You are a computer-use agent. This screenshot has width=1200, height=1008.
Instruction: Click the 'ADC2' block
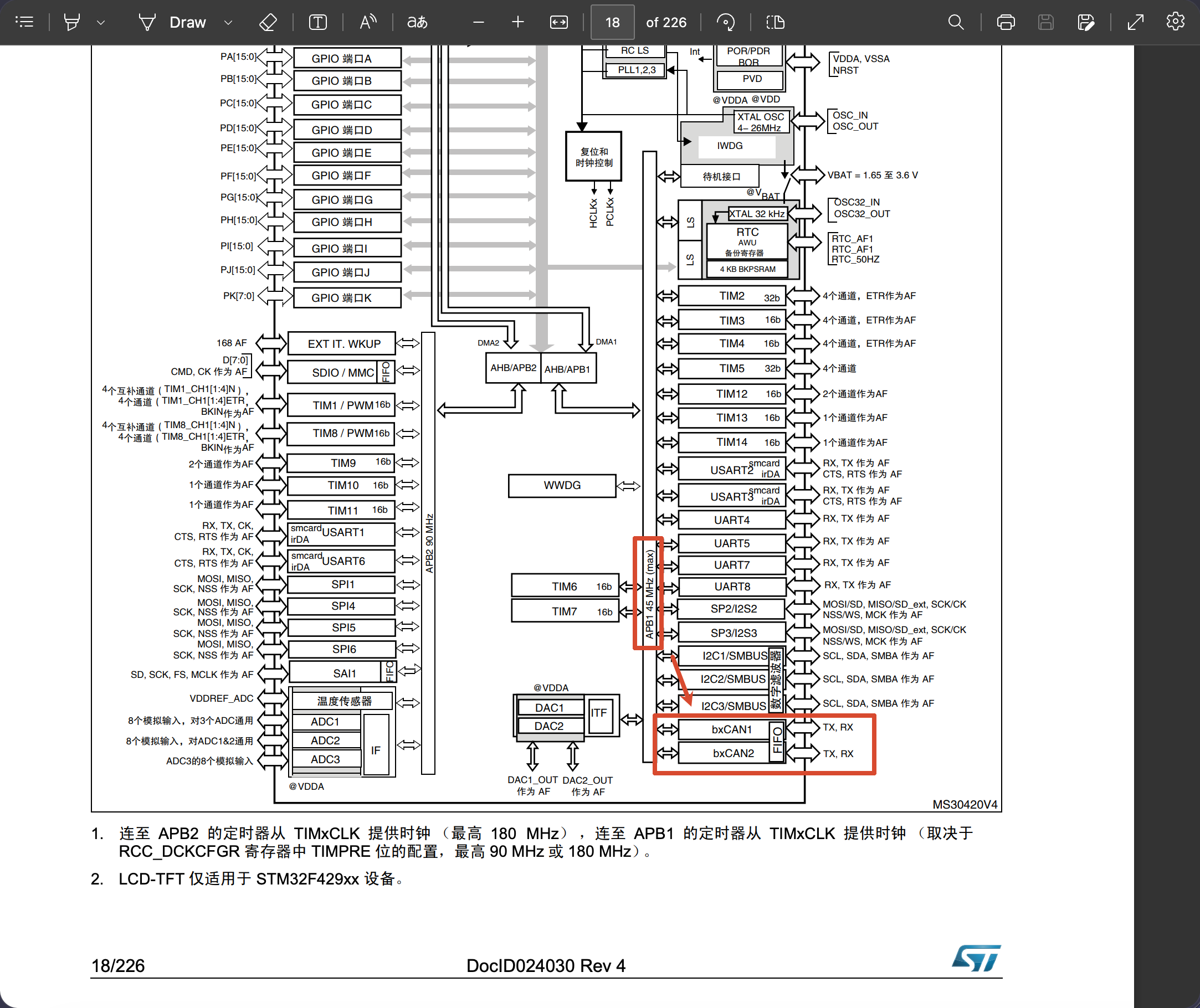(326, 740)
